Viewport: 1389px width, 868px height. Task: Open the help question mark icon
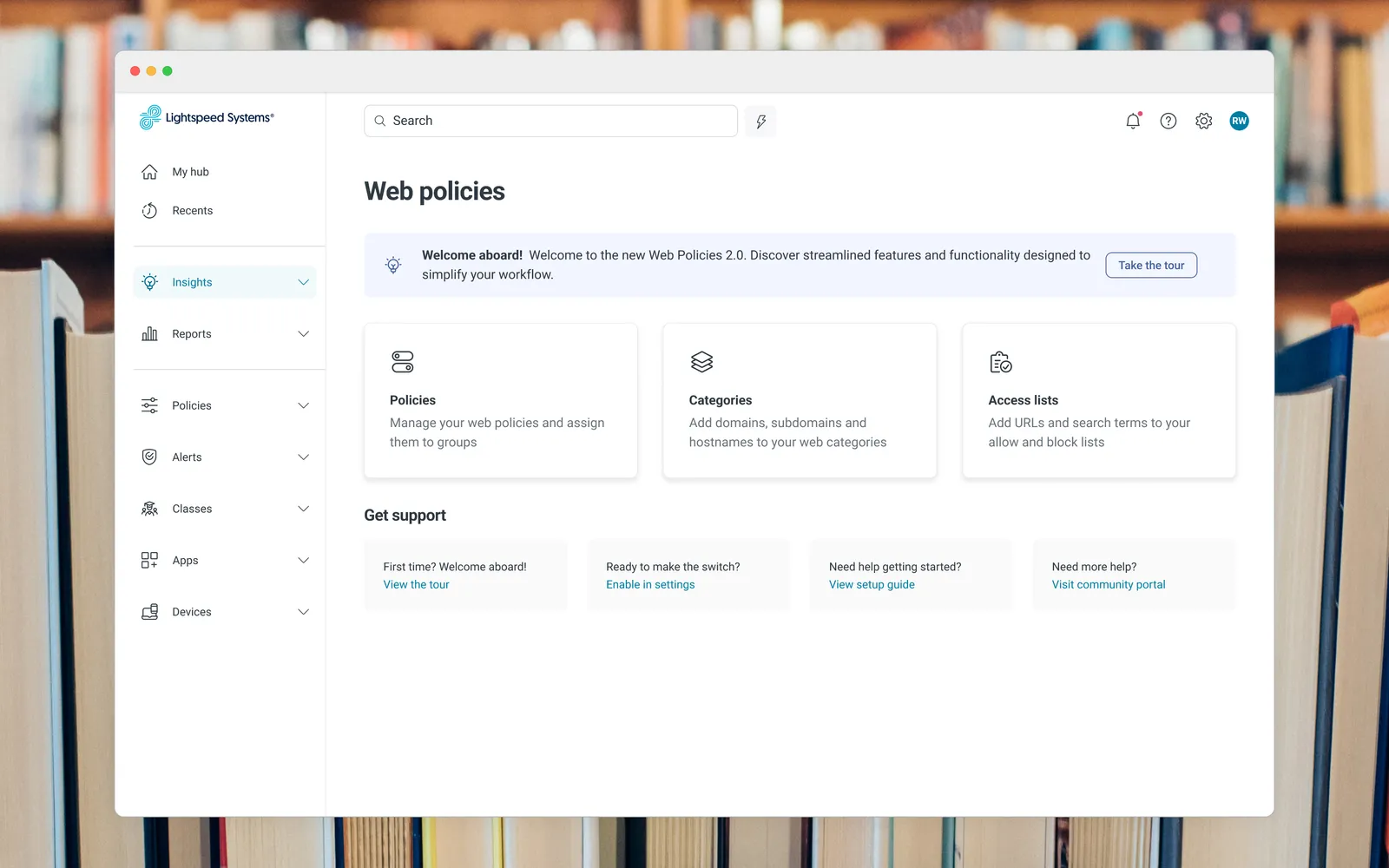(1168, 122)
